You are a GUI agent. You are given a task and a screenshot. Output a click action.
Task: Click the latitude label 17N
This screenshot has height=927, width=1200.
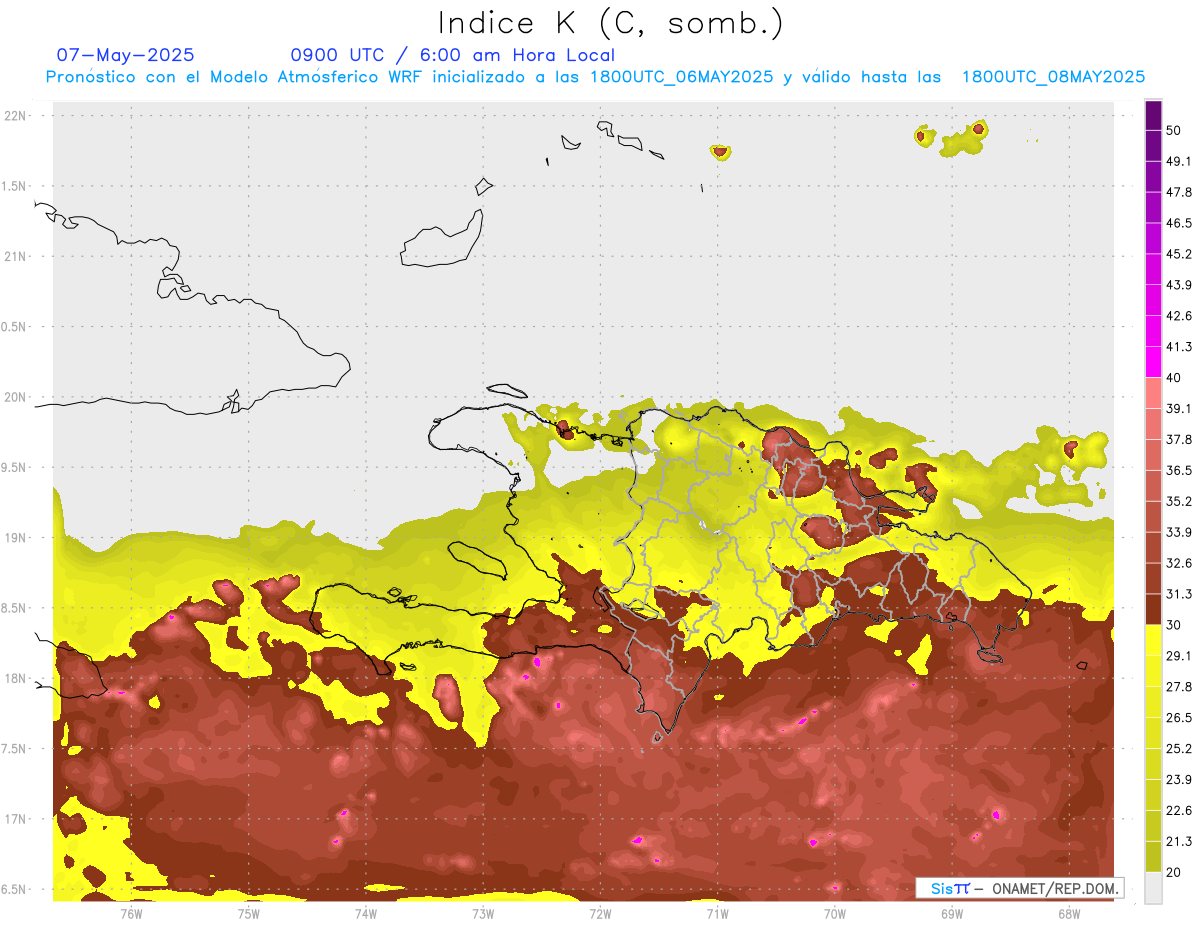pyautogui.click(x=16, y=819)
